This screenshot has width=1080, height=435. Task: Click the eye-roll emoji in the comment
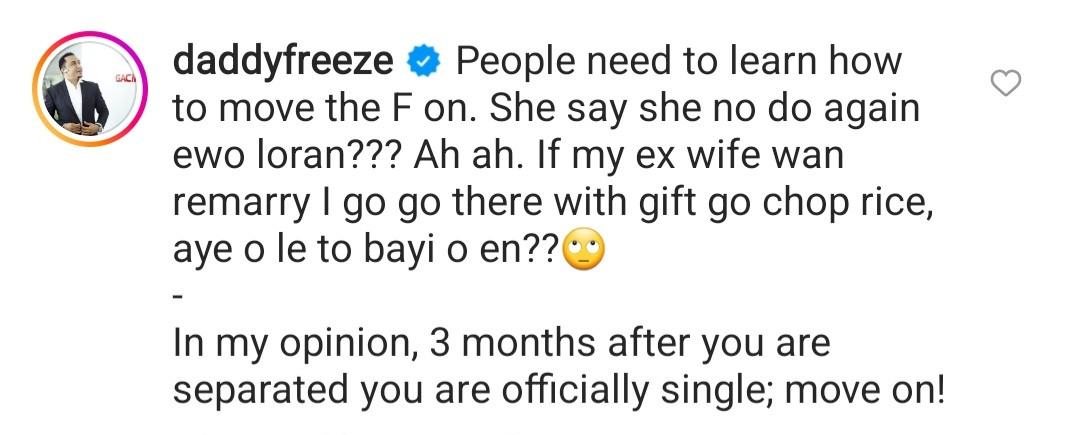tap(584, 248)
